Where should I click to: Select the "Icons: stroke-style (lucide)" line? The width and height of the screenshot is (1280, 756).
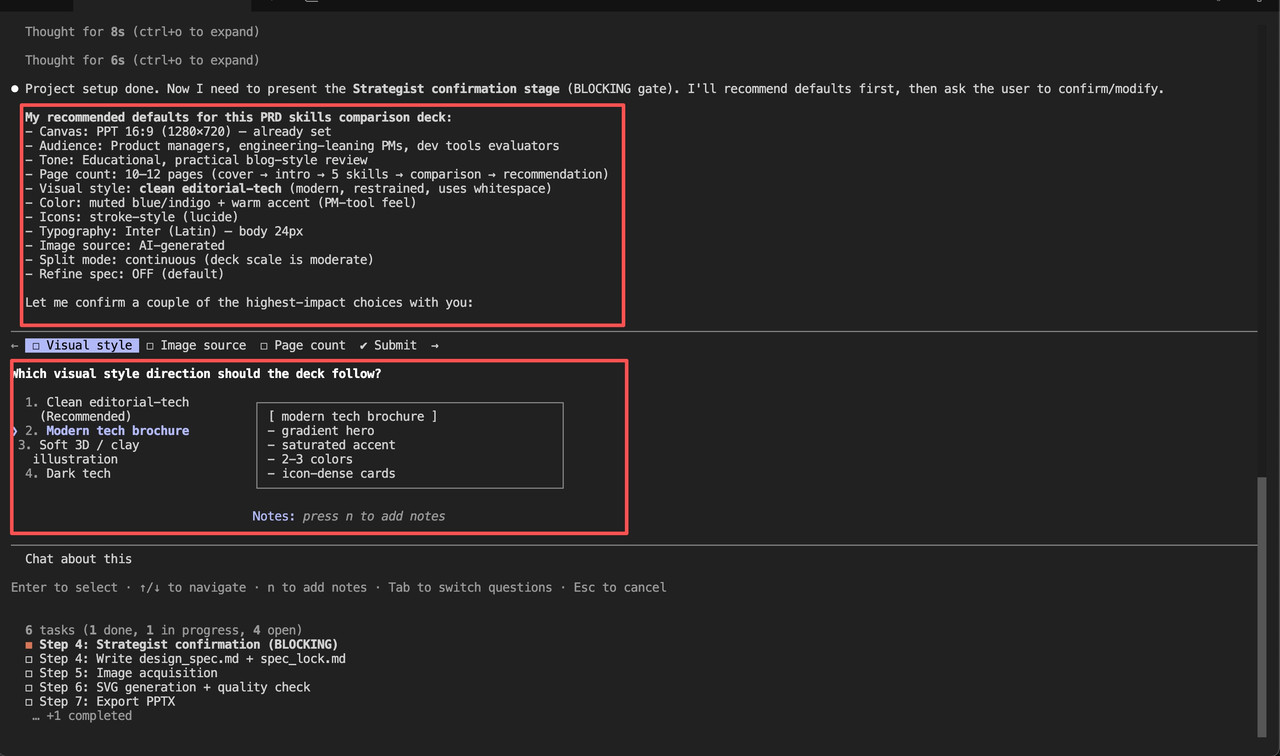[x=132, y=217]
